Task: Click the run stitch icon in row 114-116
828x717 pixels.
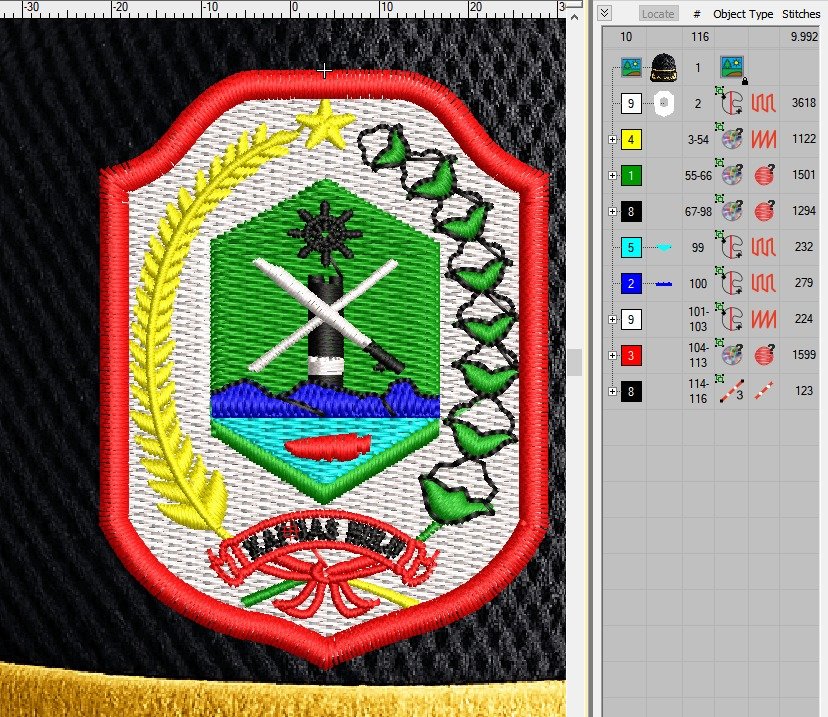Action: (764, 391)
